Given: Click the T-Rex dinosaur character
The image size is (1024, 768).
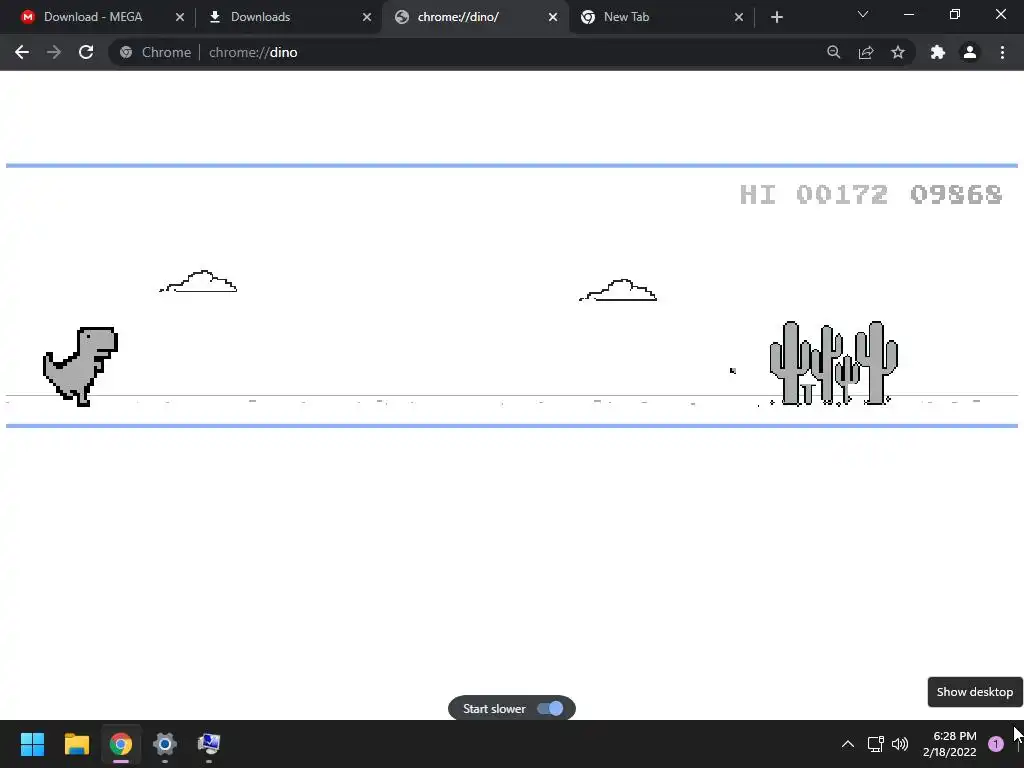Looking at the screenshot, I should click(80, 366).
